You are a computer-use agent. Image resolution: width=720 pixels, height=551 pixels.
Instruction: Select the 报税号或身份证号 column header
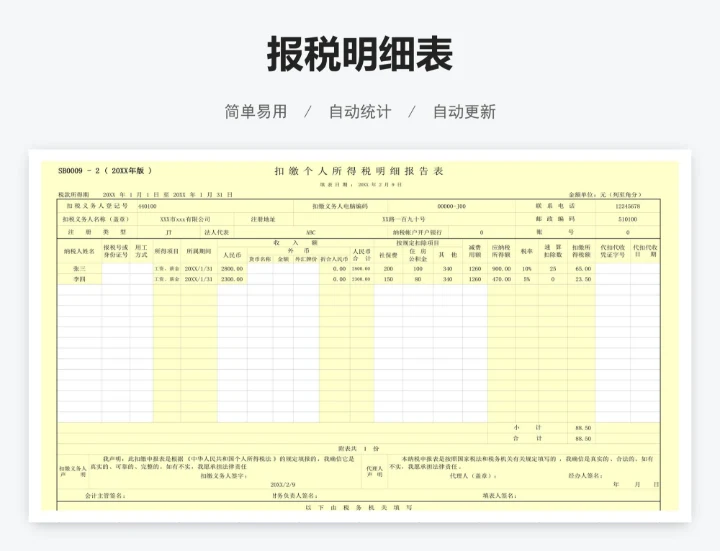point(116,251)
